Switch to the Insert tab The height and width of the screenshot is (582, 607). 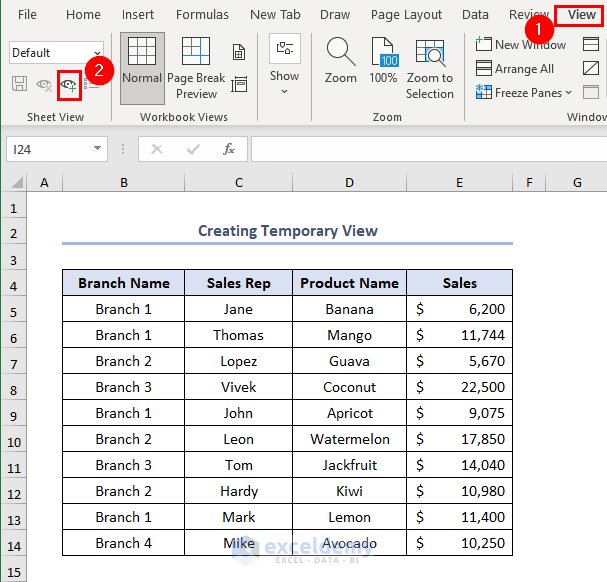138,15
